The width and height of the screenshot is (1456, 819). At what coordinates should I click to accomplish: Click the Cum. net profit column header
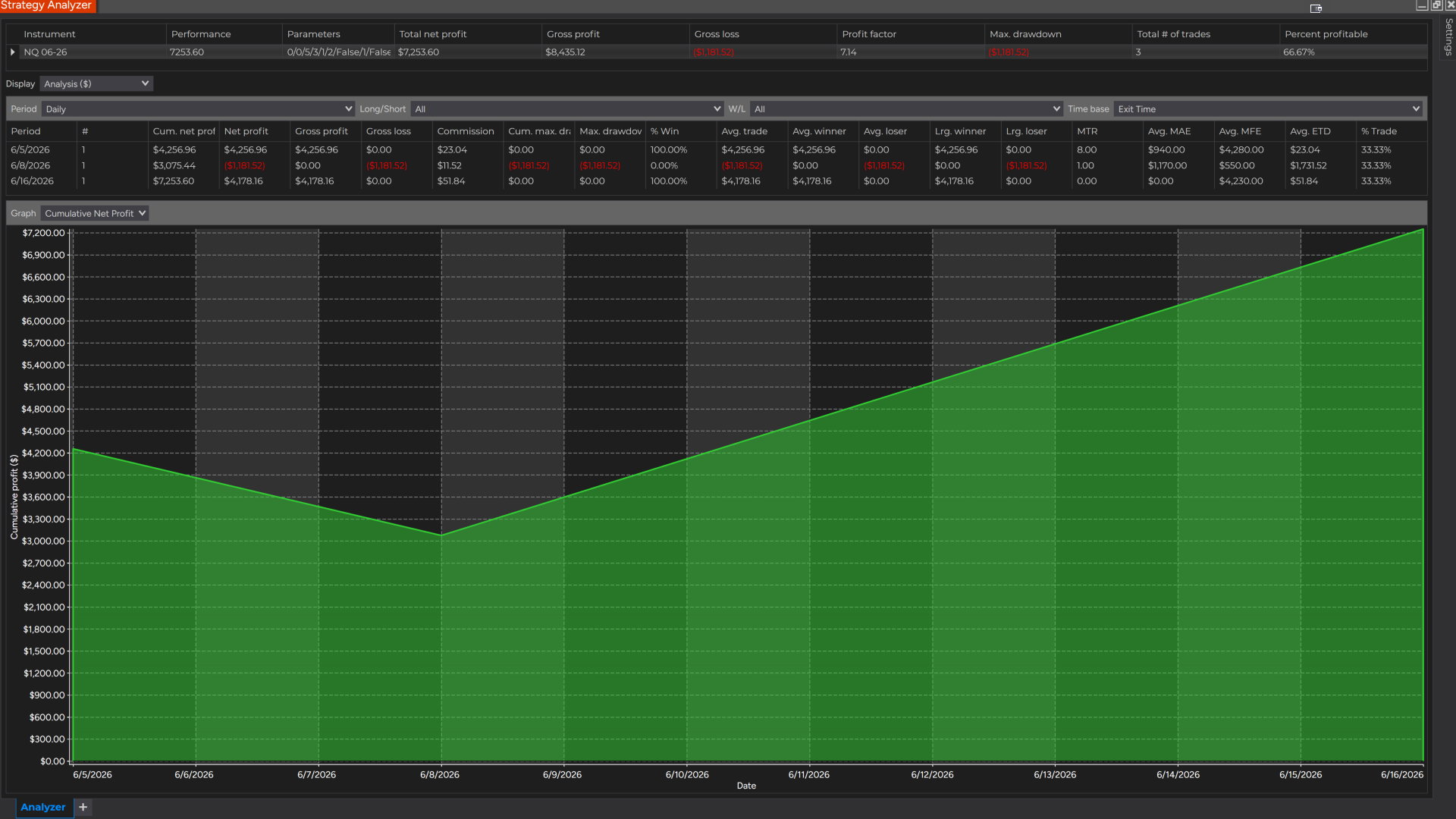[184, 131]
